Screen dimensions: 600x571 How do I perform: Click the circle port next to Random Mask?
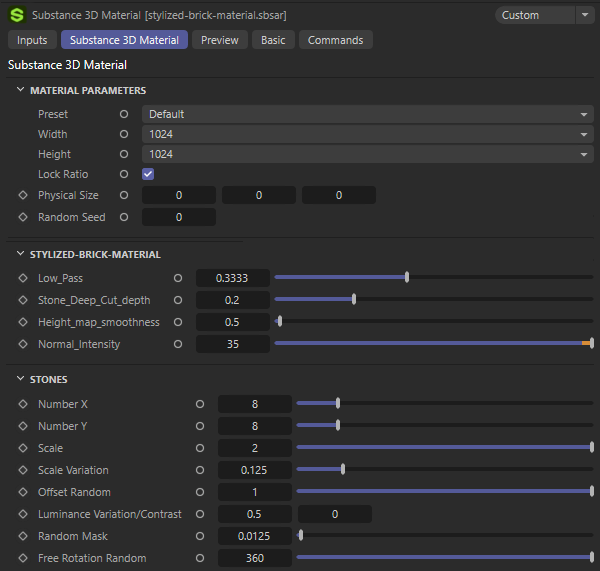tap(200, 536)
